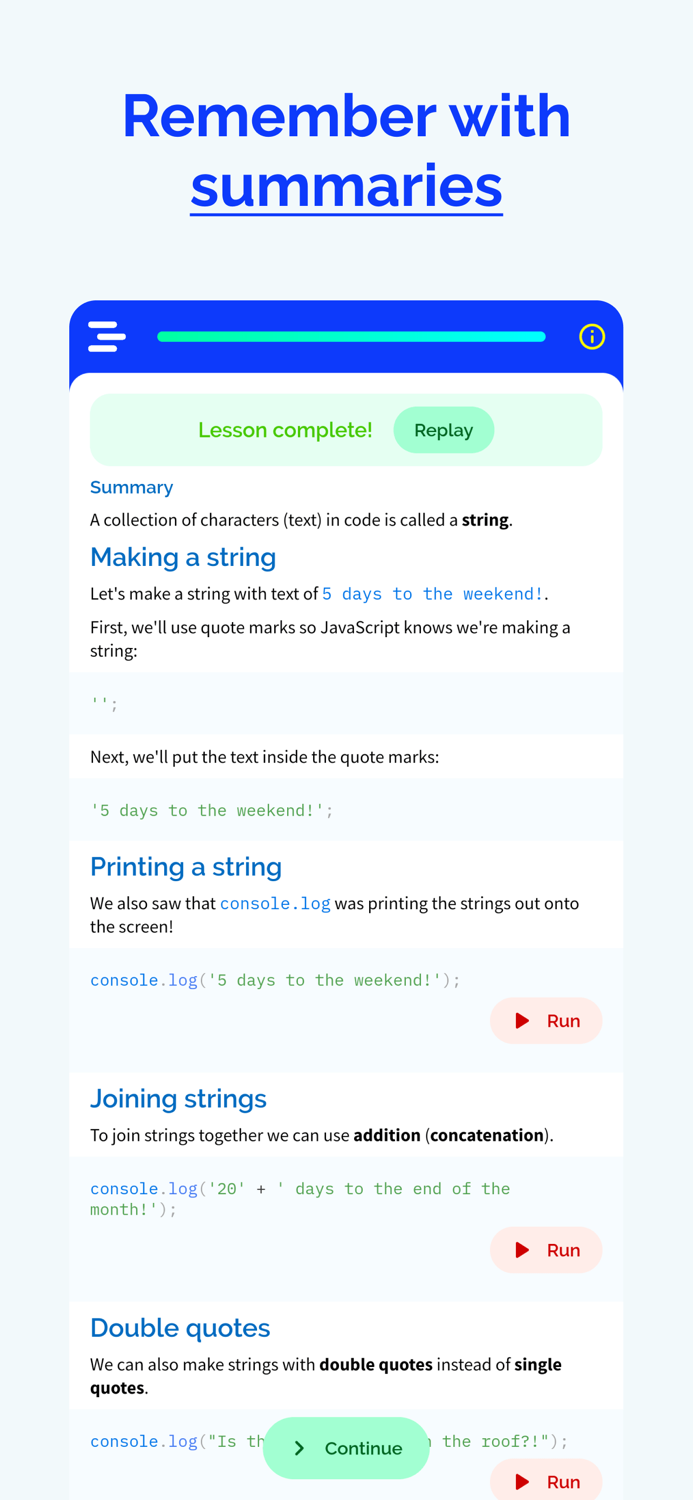
Task: Run the double quotes code example
Action: pyautogui.click(x=546, y=1482)
